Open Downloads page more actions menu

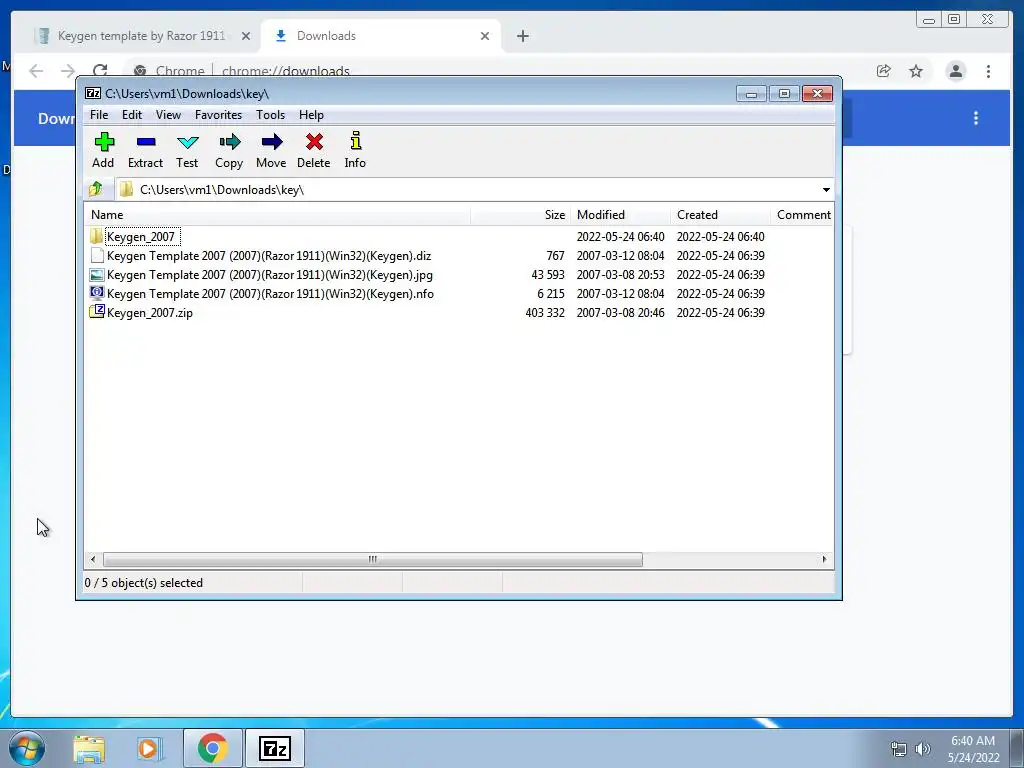click(976, 118)
